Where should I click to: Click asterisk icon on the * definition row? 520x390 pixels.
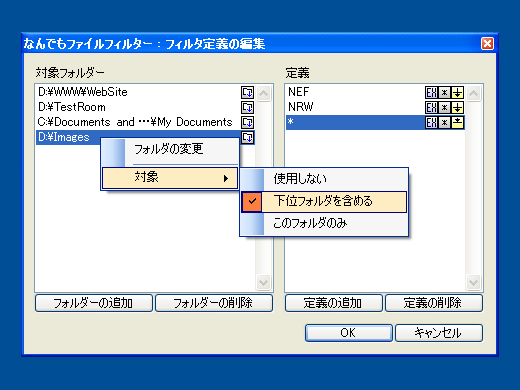click(x=444, y=122)
